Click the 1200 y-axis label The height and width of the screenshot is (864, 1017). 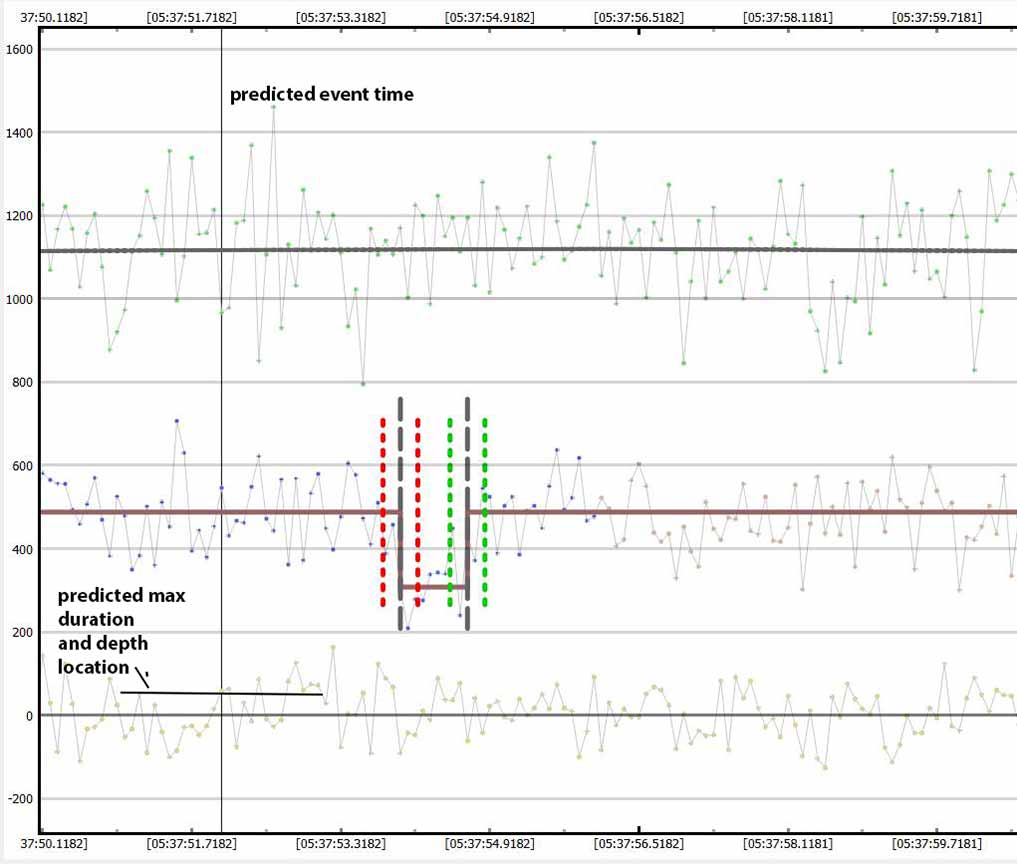pos(19,216)
